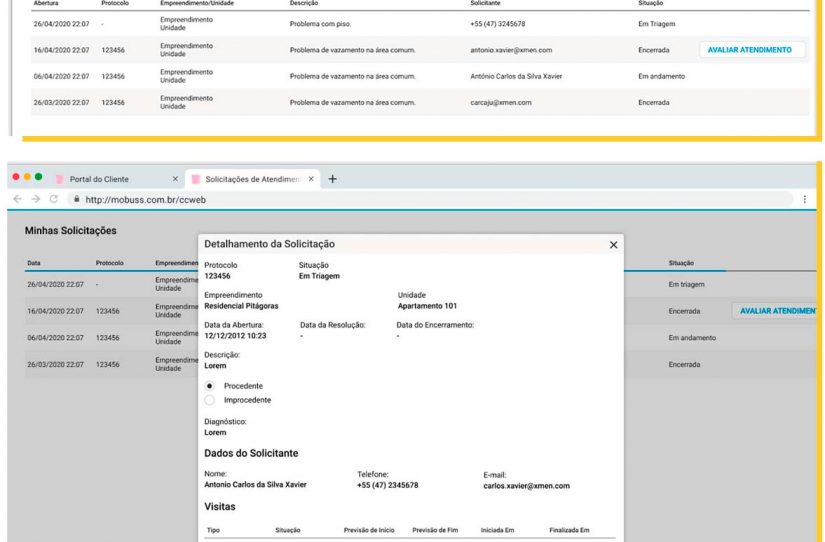Viewport: 825px width, 542px height.
Task: Click the Portal do Cliente tab favicon
Action: pyautogui.click(x=59, y=179)
